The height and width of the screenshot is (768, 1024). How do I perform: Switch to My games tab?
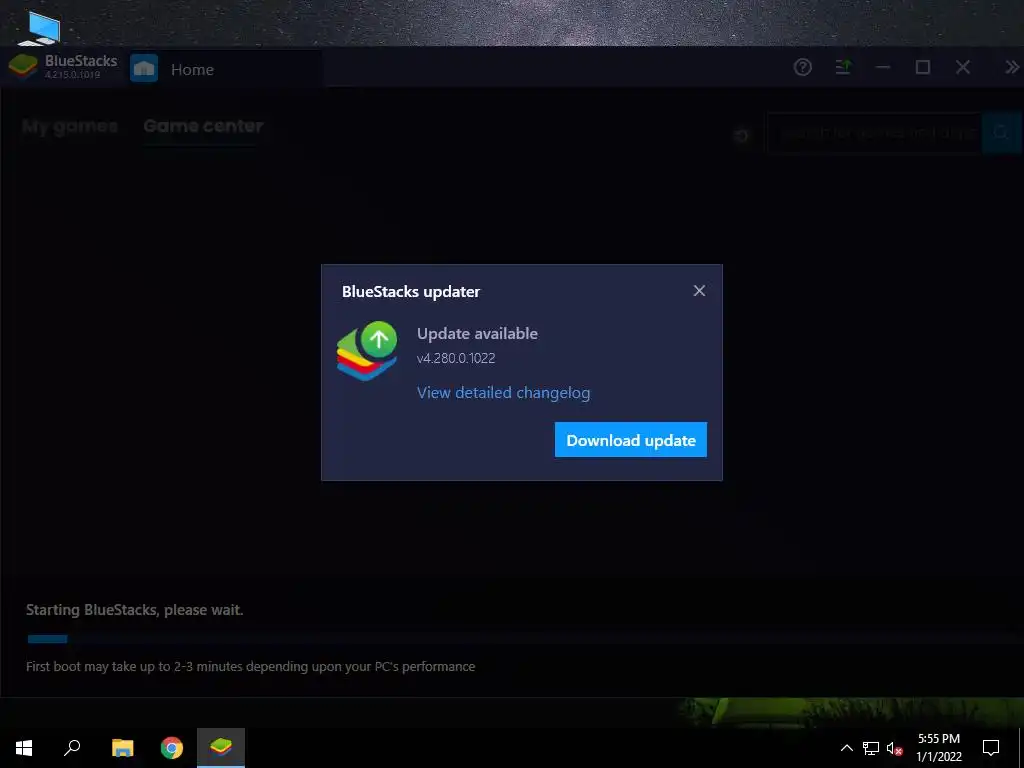pyautogui.click(x=70, y=126)
